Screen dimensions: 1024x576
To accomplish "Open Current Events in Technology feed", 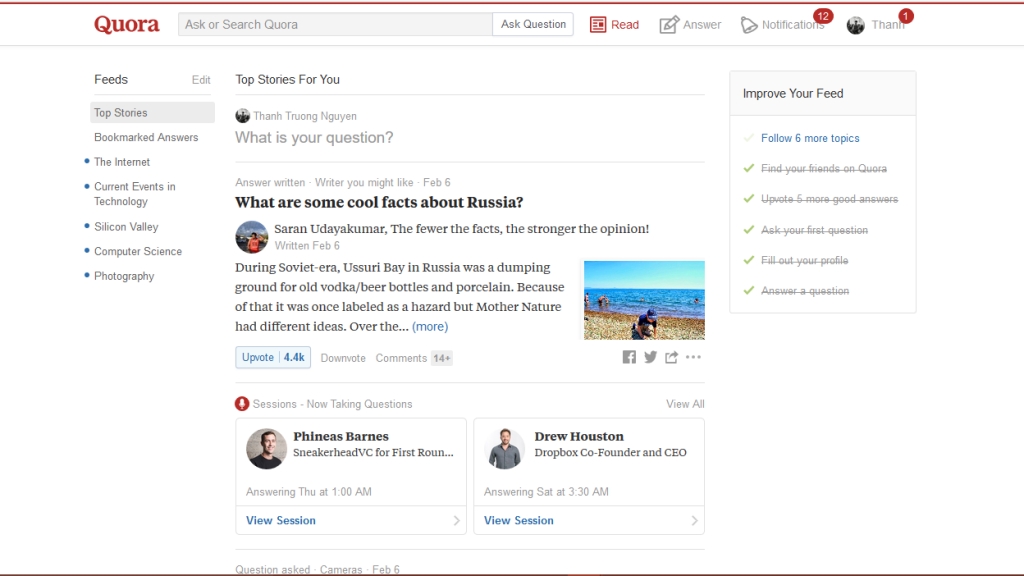I will tap(135, 194).
